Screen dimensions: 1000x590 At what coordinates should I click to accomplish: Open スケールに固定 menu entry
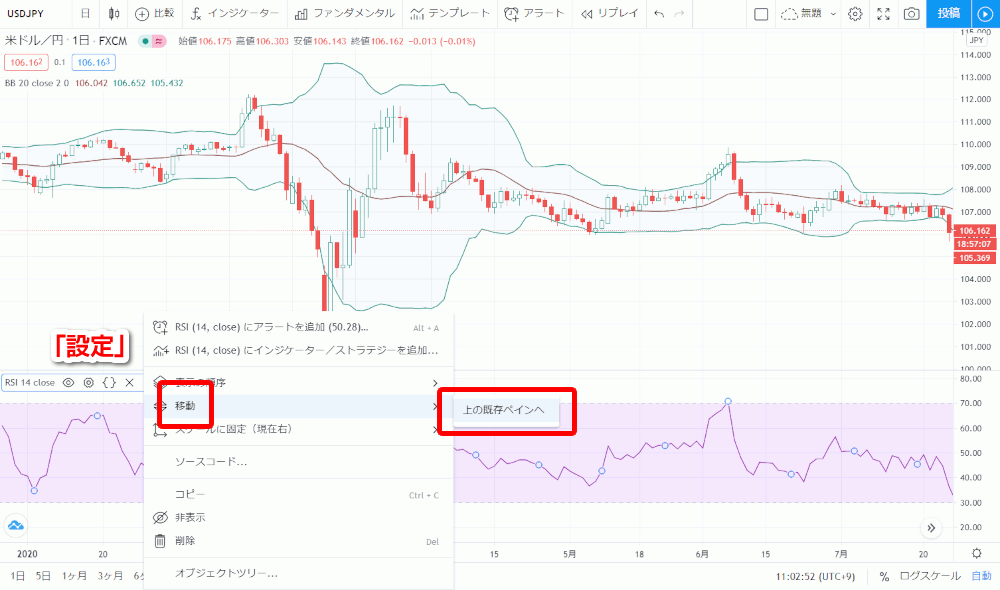click(298, 429)
